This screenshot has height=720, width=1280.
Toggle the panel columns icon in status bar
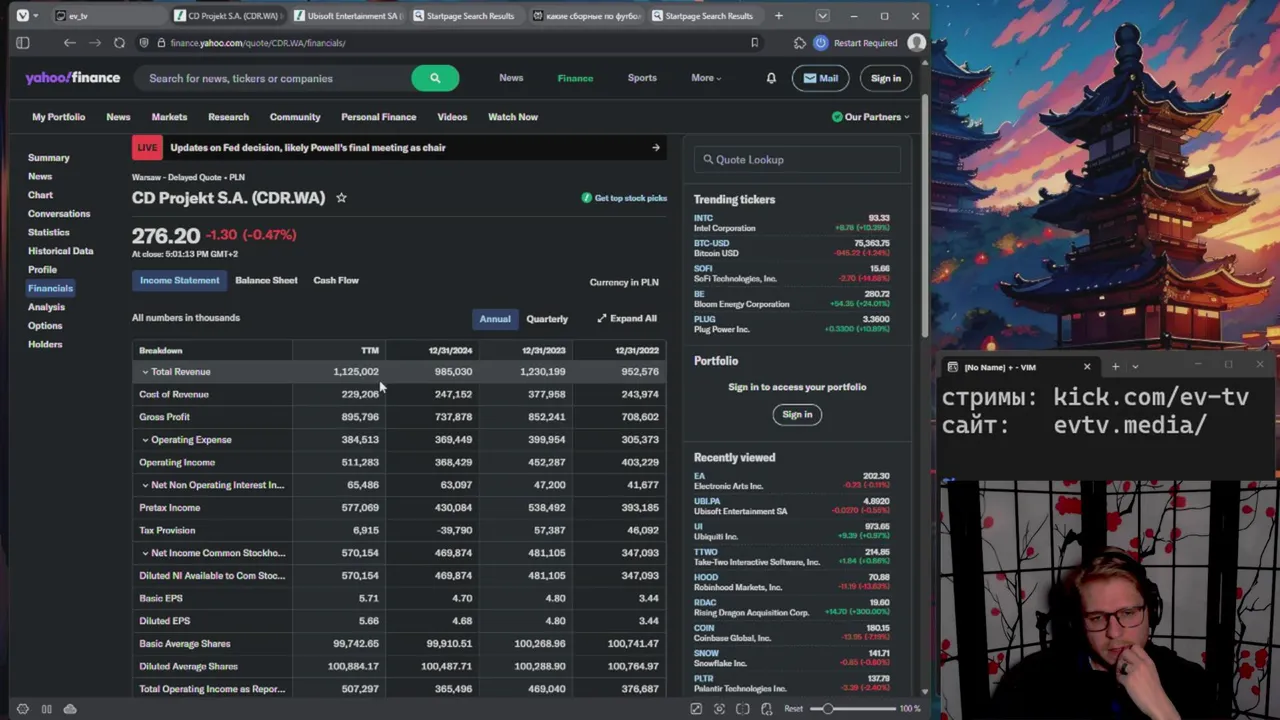[x=46, y=709]
